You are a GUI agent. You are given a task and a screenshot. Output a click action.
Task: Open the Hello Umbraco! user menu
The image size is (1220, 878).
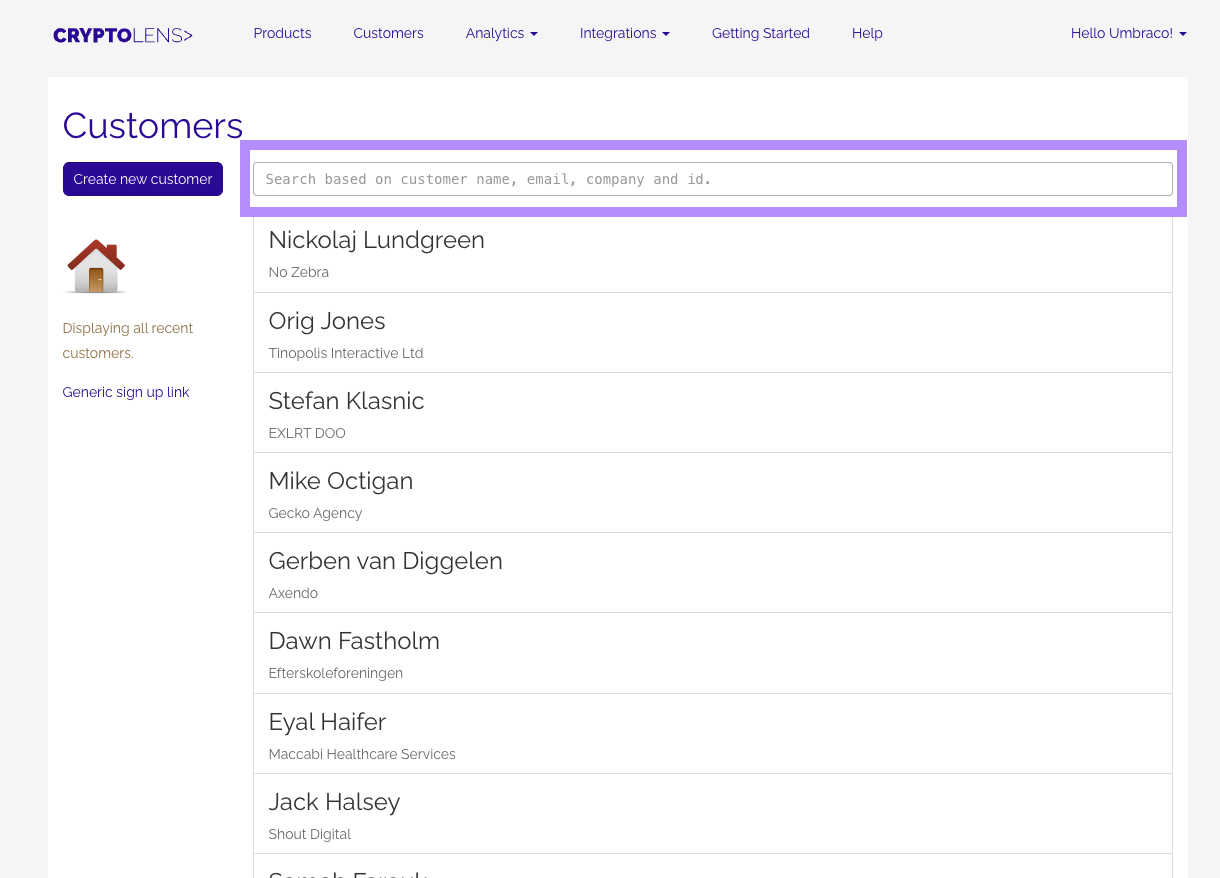pos(1128,33)
